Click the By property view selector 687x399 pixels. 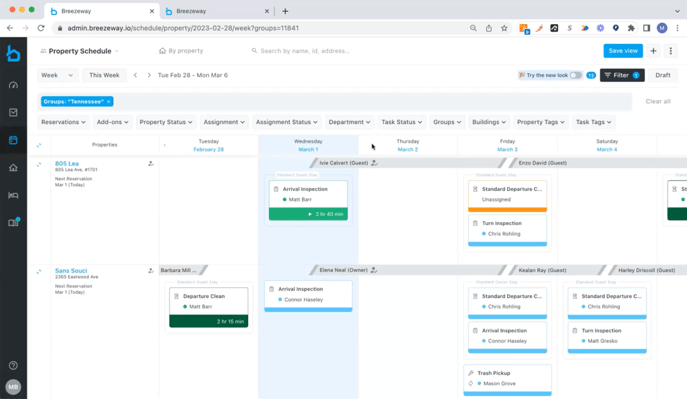(x=181, y=51)
